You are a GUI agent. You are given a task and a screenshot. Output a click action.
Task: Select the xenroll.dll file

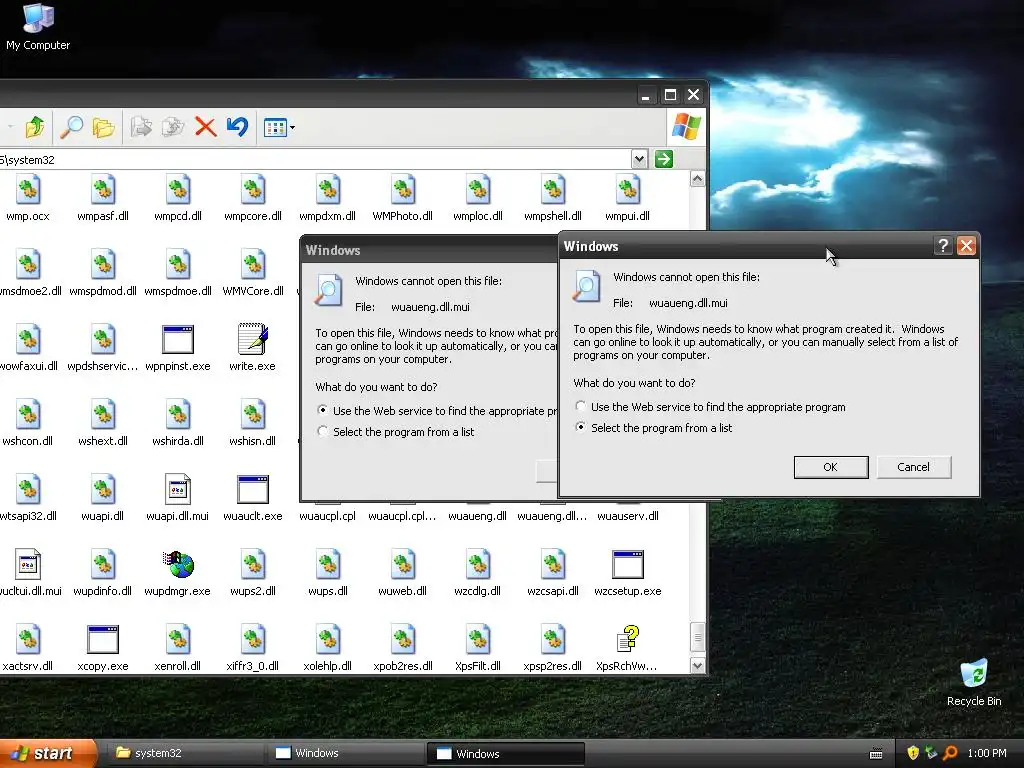coord(178,648)
